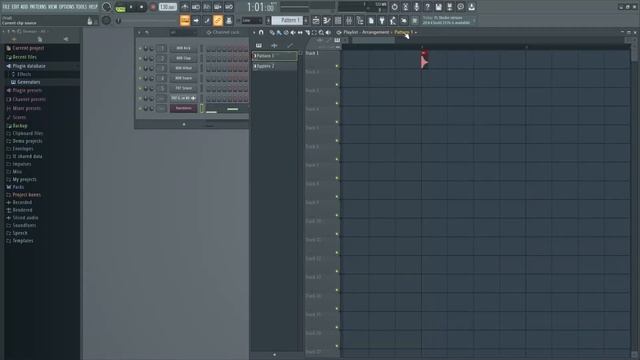640x360 pixels.
Task: Select Playlist zoom tool icon
Action: [321, 32]
